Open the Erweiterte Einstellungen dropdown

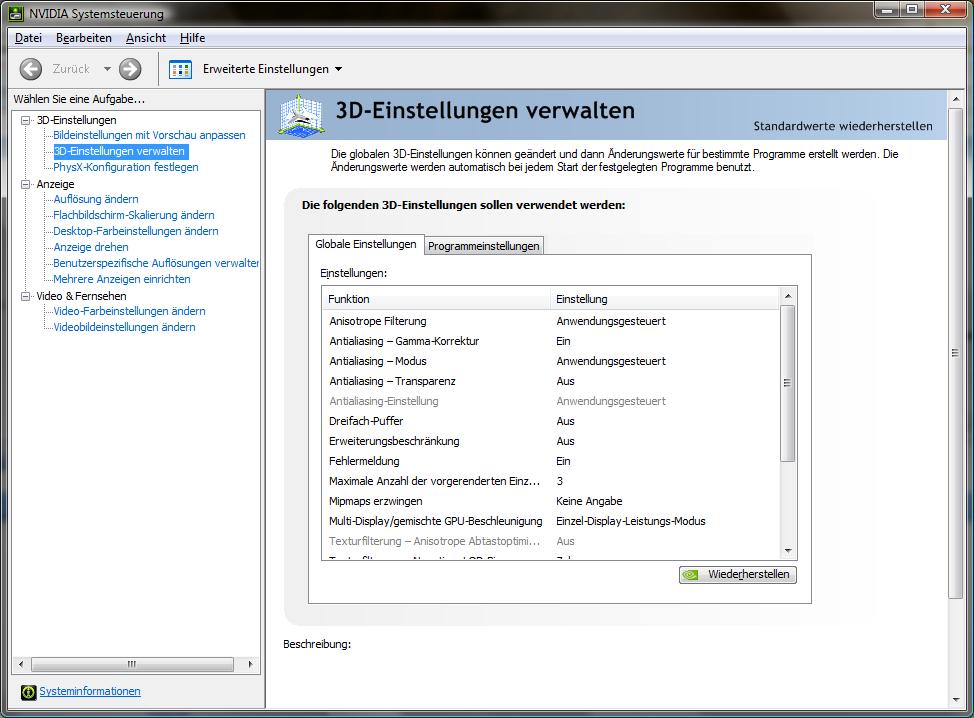coord(338,69)
